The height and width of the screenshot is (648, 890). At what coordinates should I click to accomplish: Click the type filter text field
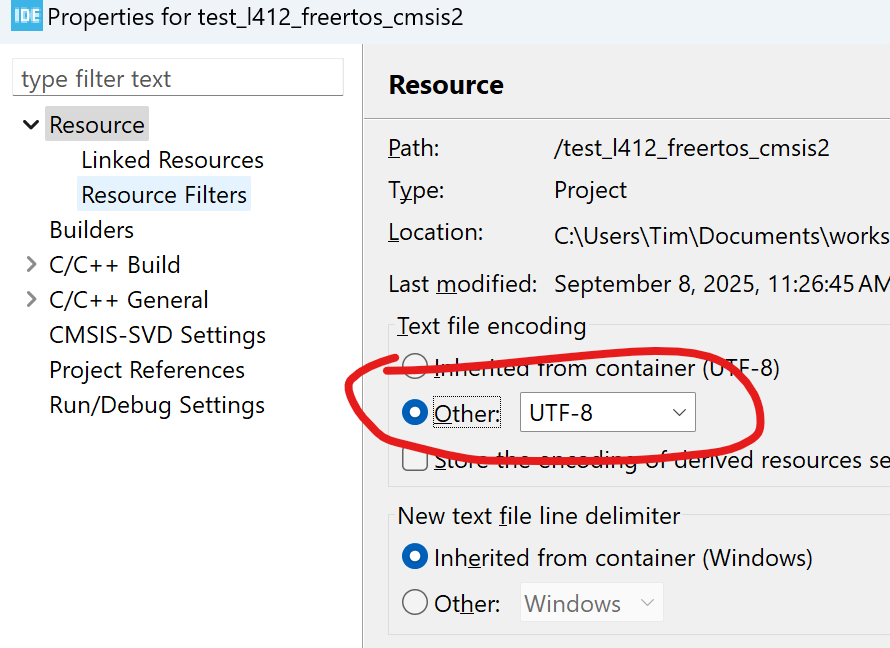click(x=178, y=79)
